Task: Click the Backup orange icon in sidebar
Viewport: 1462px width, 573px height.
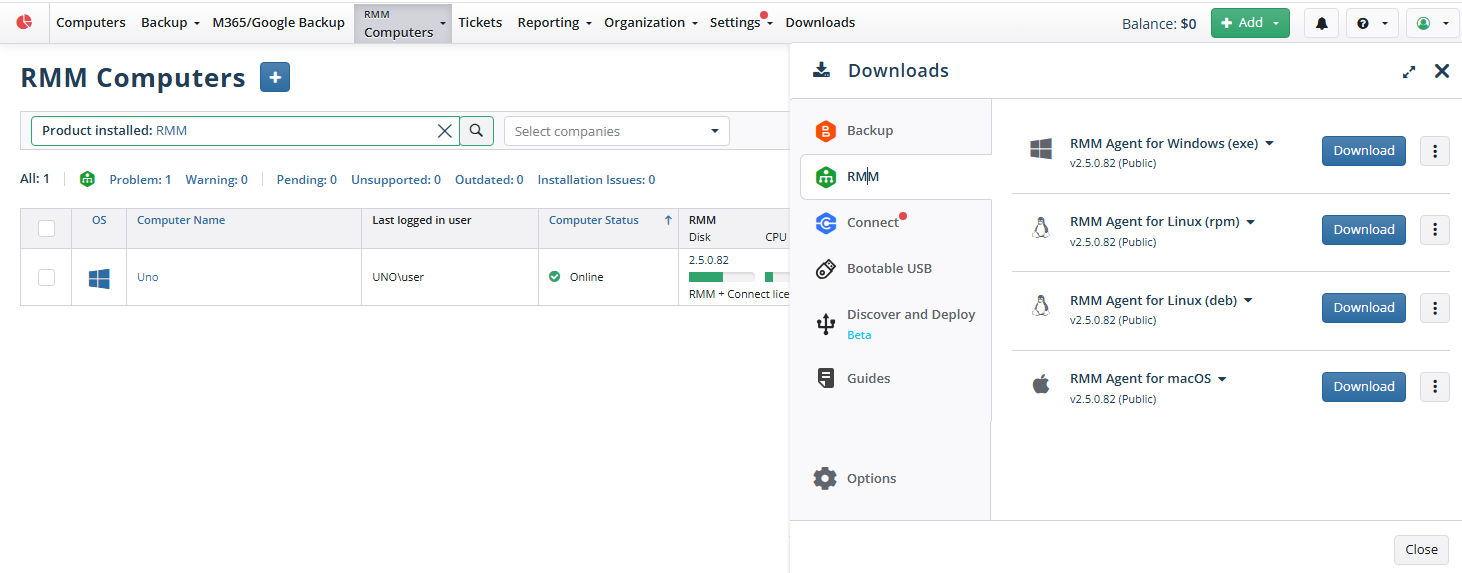Action: tap(825, 131)
